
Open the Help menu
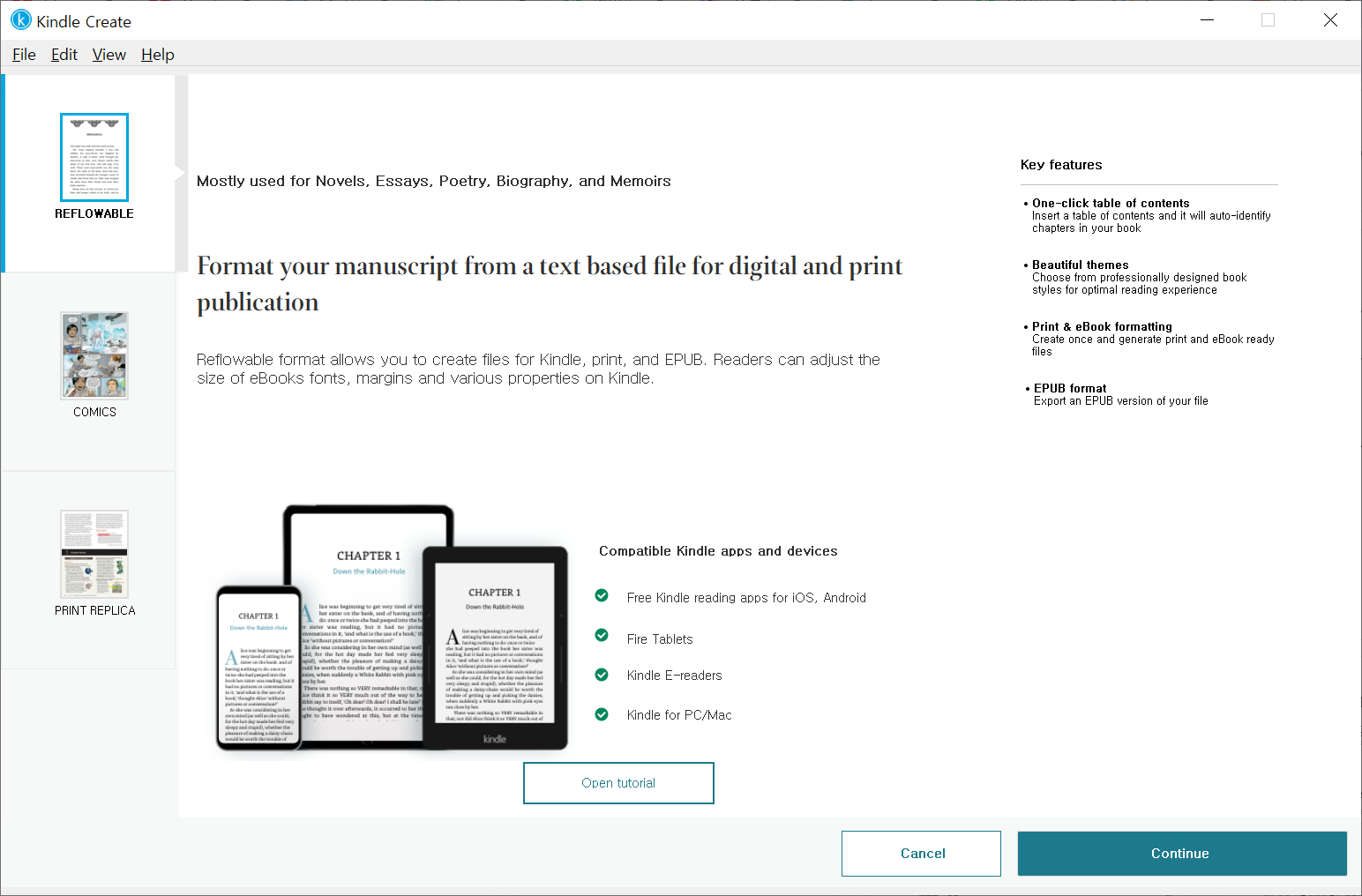(158, 55)
